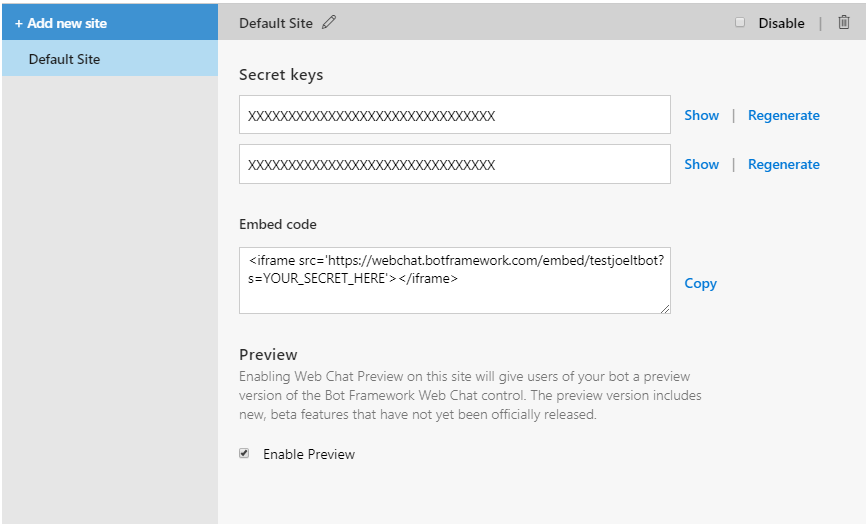This screenshot has height=524, width=867.
Task: Show the second secret key
Action: point(702,164)
